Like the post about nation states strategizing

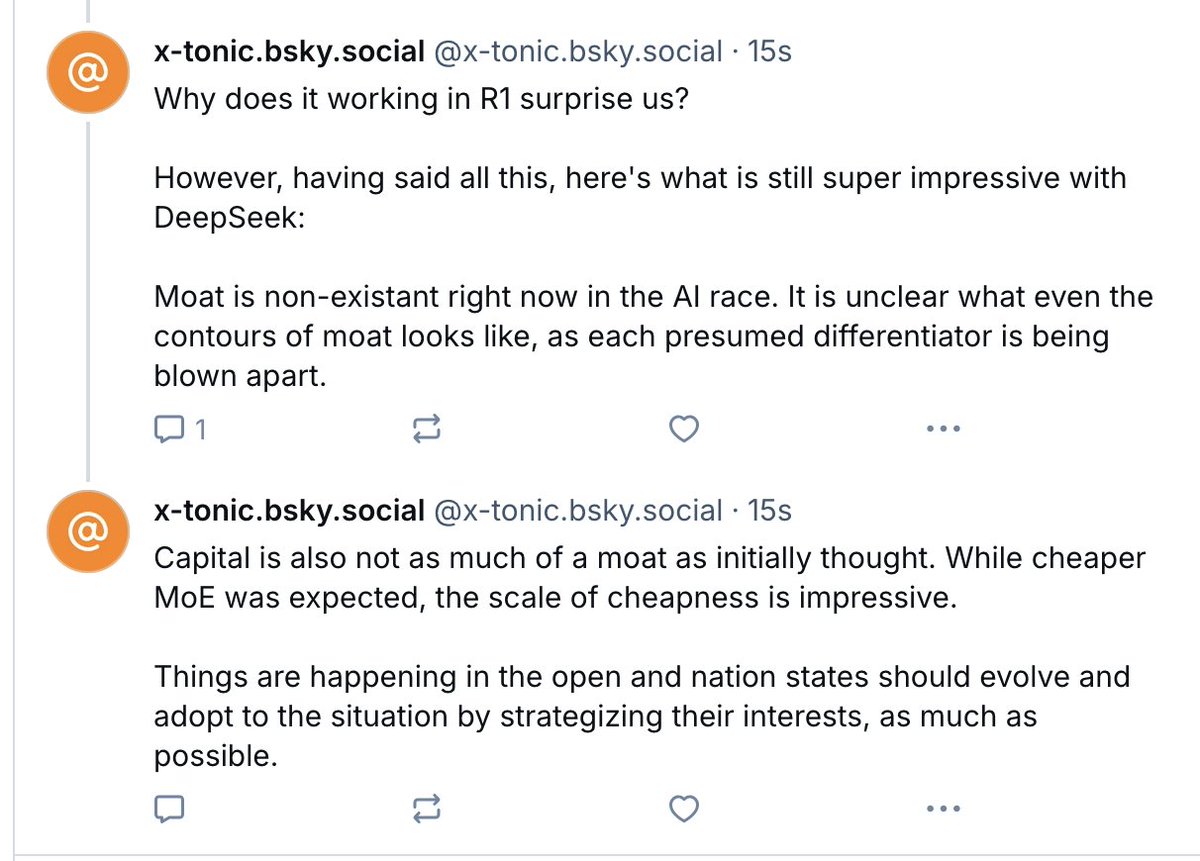[x=683, y=806]
